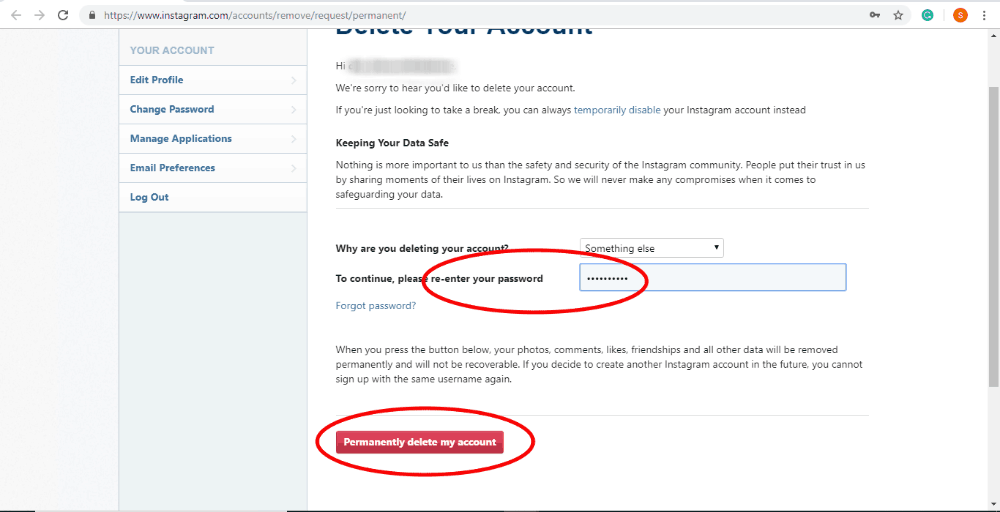
Task: Open the 'Something else' reason dropdown
Action: coord(652,248)
